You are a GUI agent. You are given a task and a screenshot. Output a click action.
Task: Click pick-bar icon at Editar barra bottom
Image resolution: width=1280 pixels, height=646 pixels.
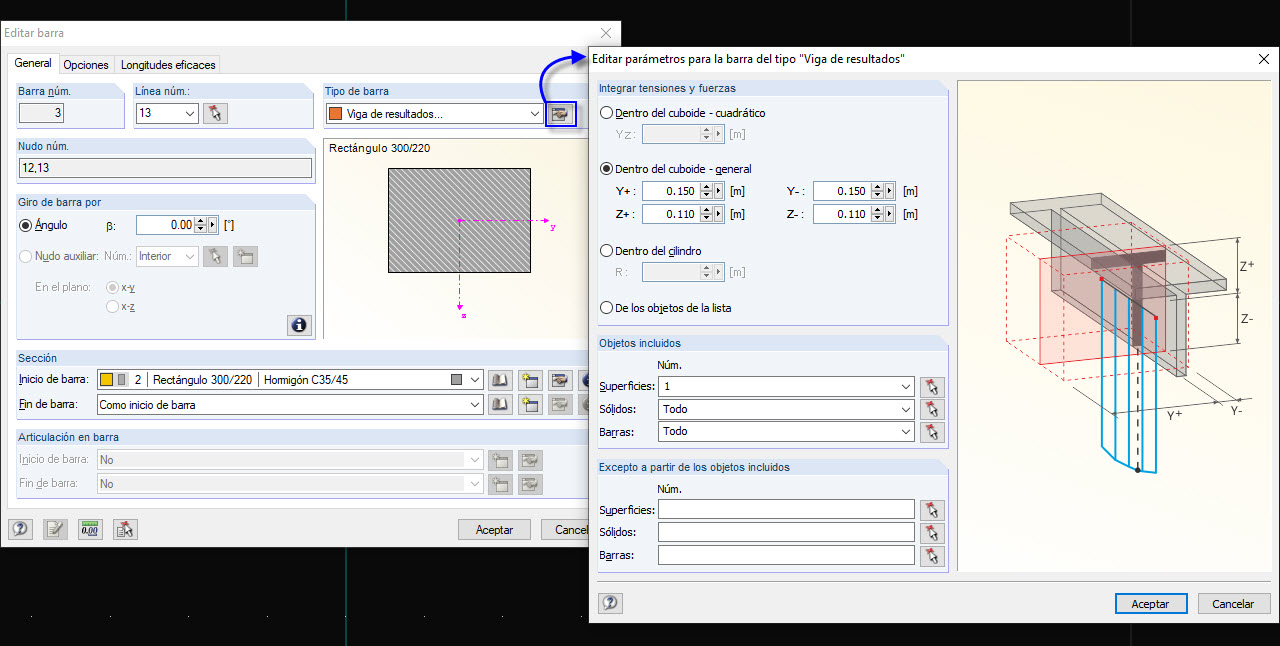coord(125,530)
